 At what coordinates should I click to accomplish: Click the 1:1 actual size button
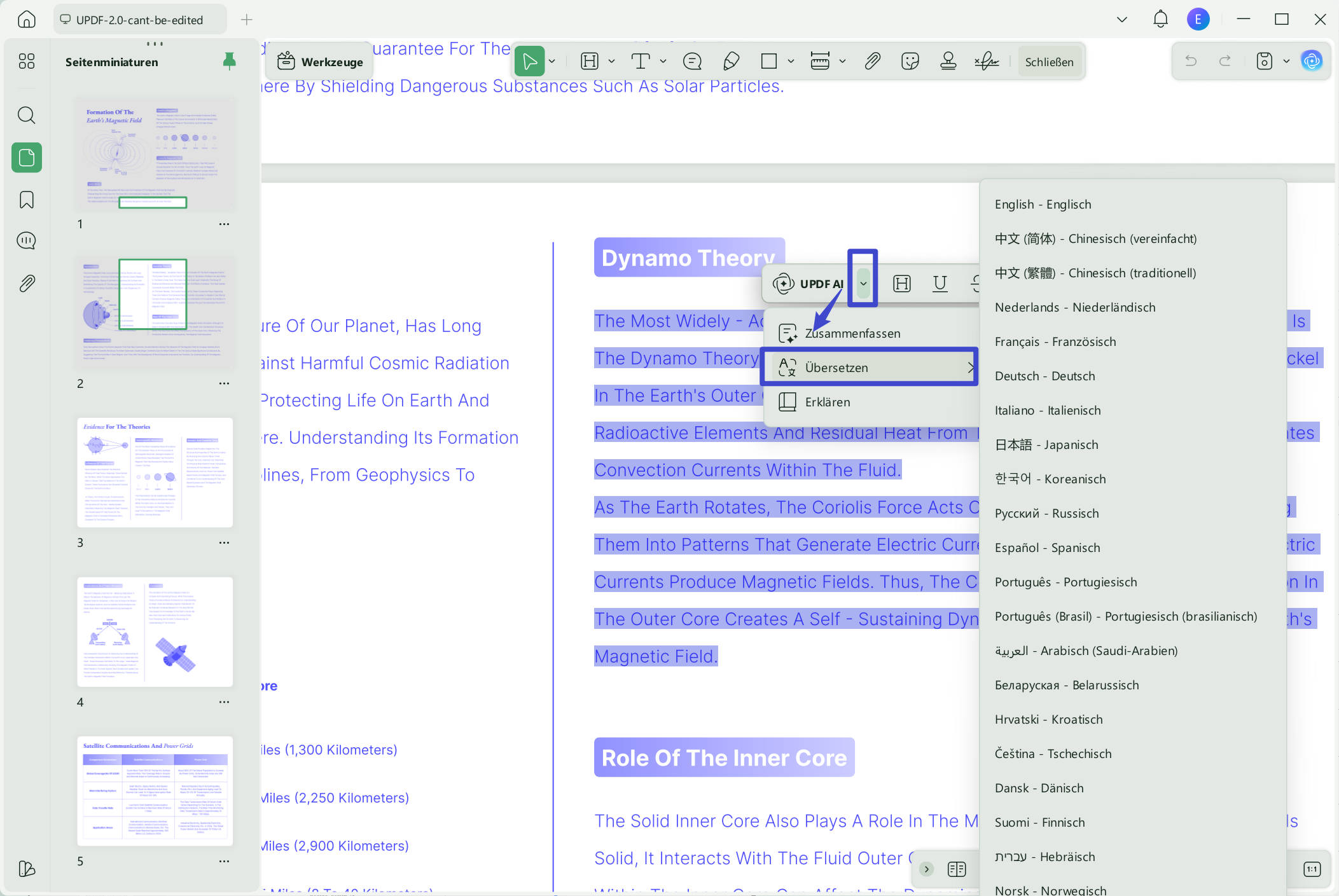[1312, 869]
